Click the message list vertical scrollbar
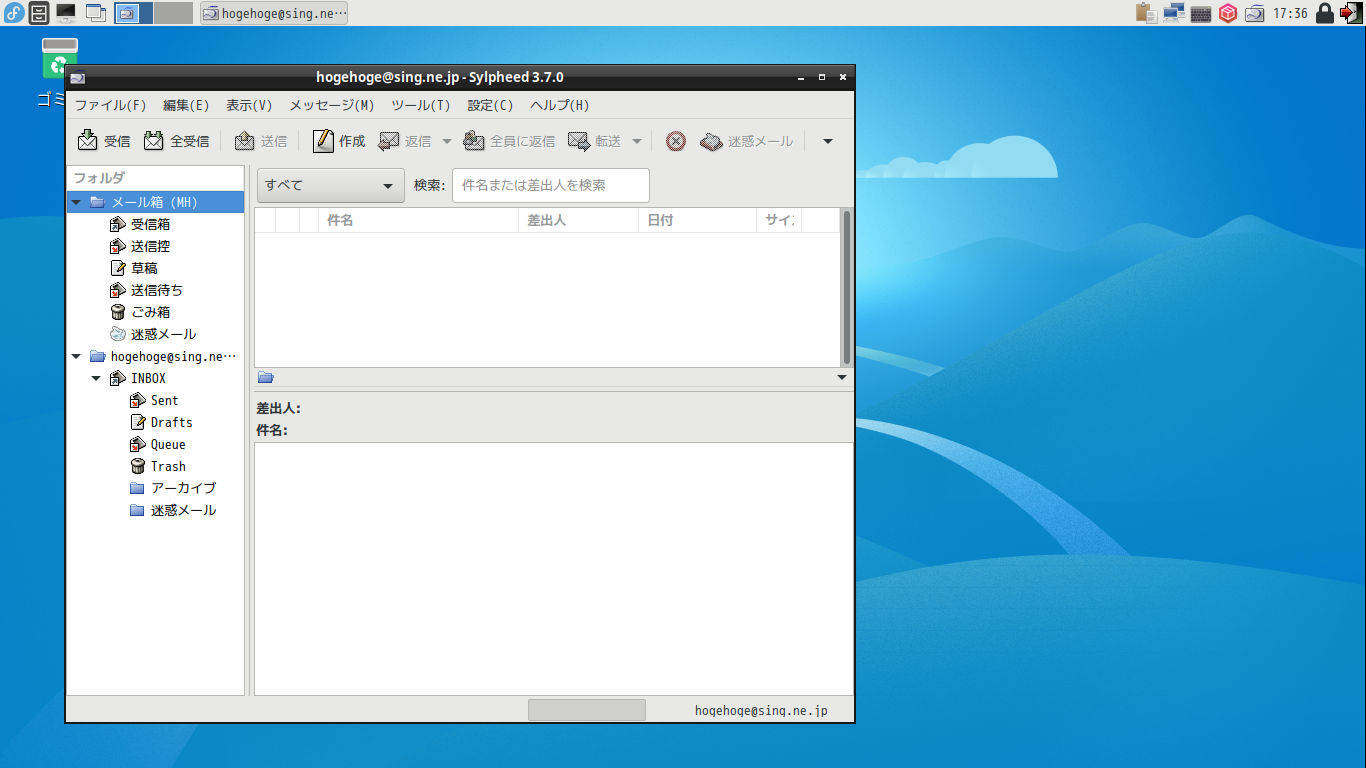Screen dimensions: 1366x768 847,287
